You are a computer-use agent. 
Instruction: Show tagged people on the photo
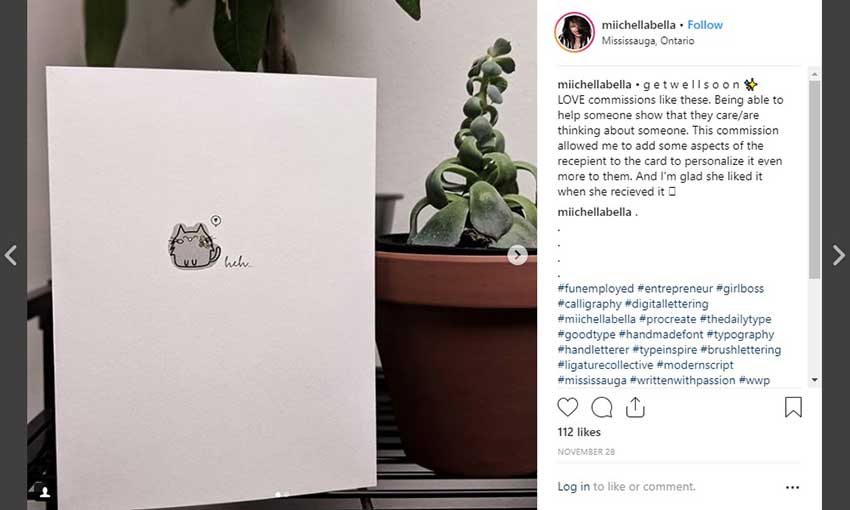coord(46,492)
